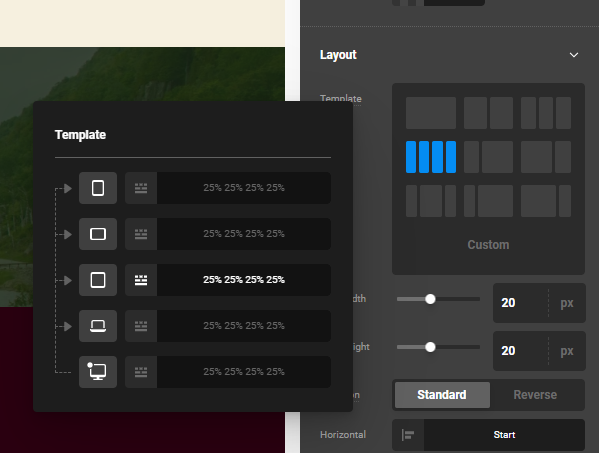Choose narrow-left wide-right two column template
This screenshot has width=599, height=453.
(x=488, y=157)
